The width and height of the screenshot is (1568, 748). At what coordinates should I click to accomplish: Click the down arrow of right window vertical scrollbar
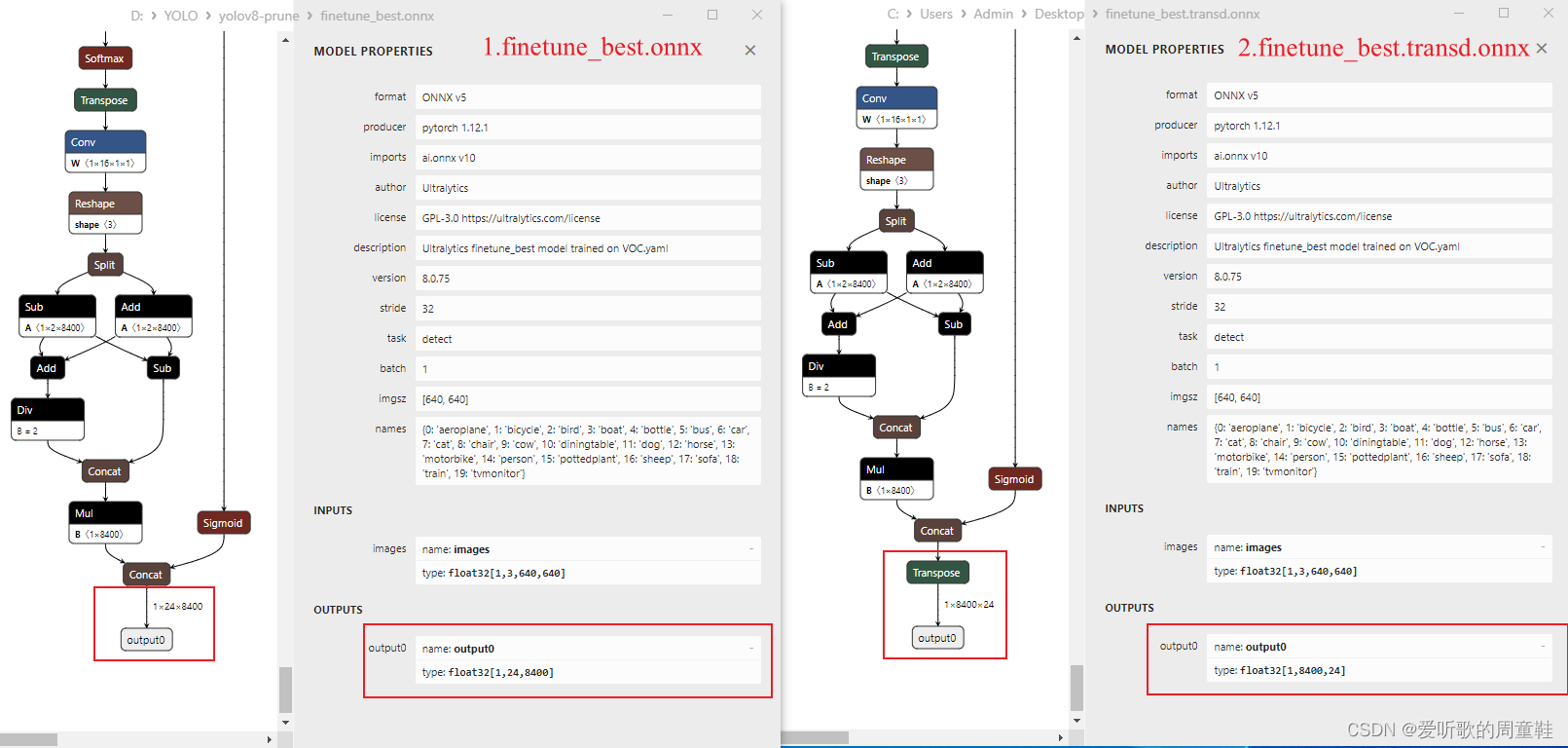pos(1076,721)
